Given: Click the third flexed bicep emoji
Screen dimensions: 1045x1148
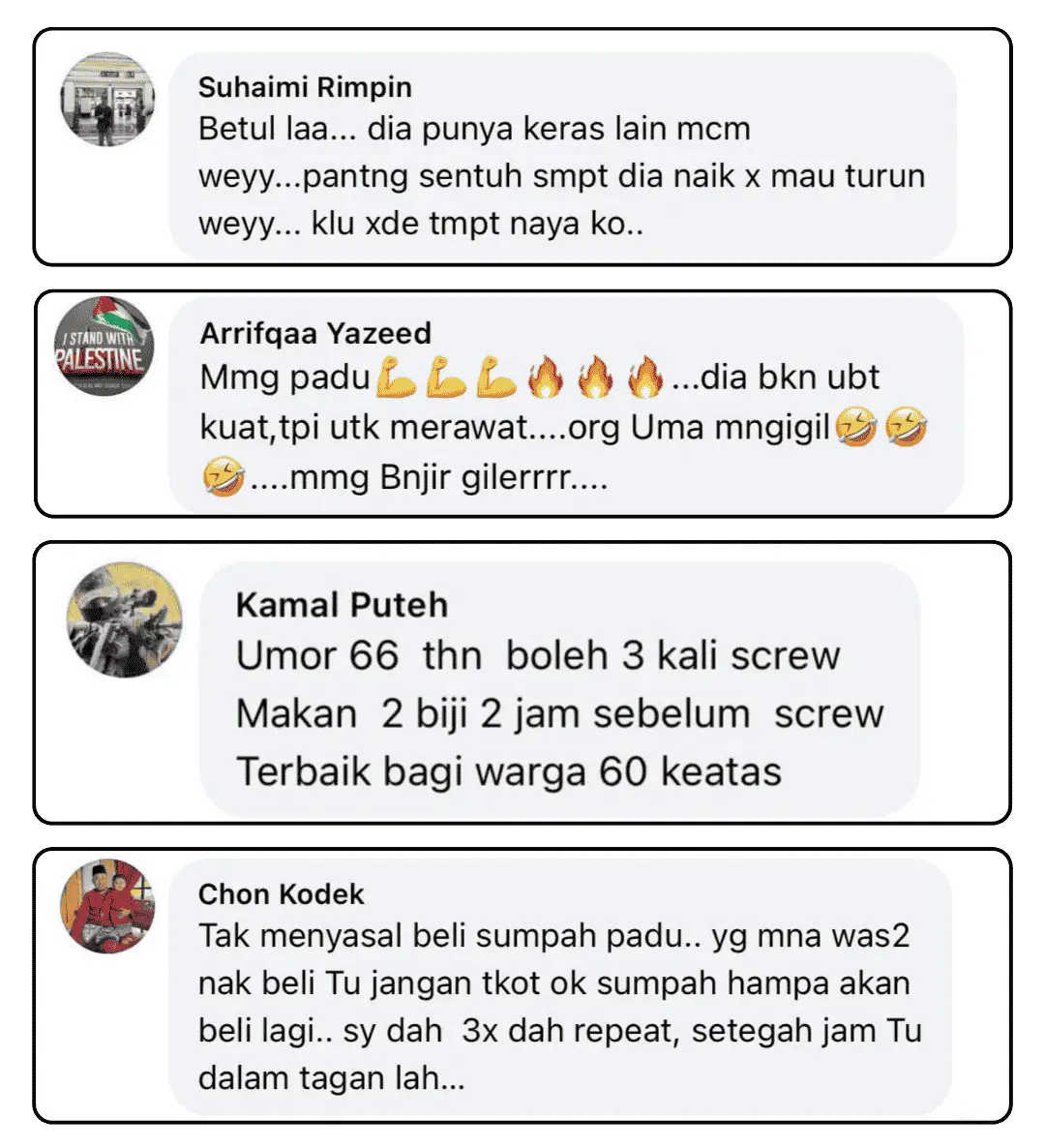Looking at the screenshot, I should point(497,378).
